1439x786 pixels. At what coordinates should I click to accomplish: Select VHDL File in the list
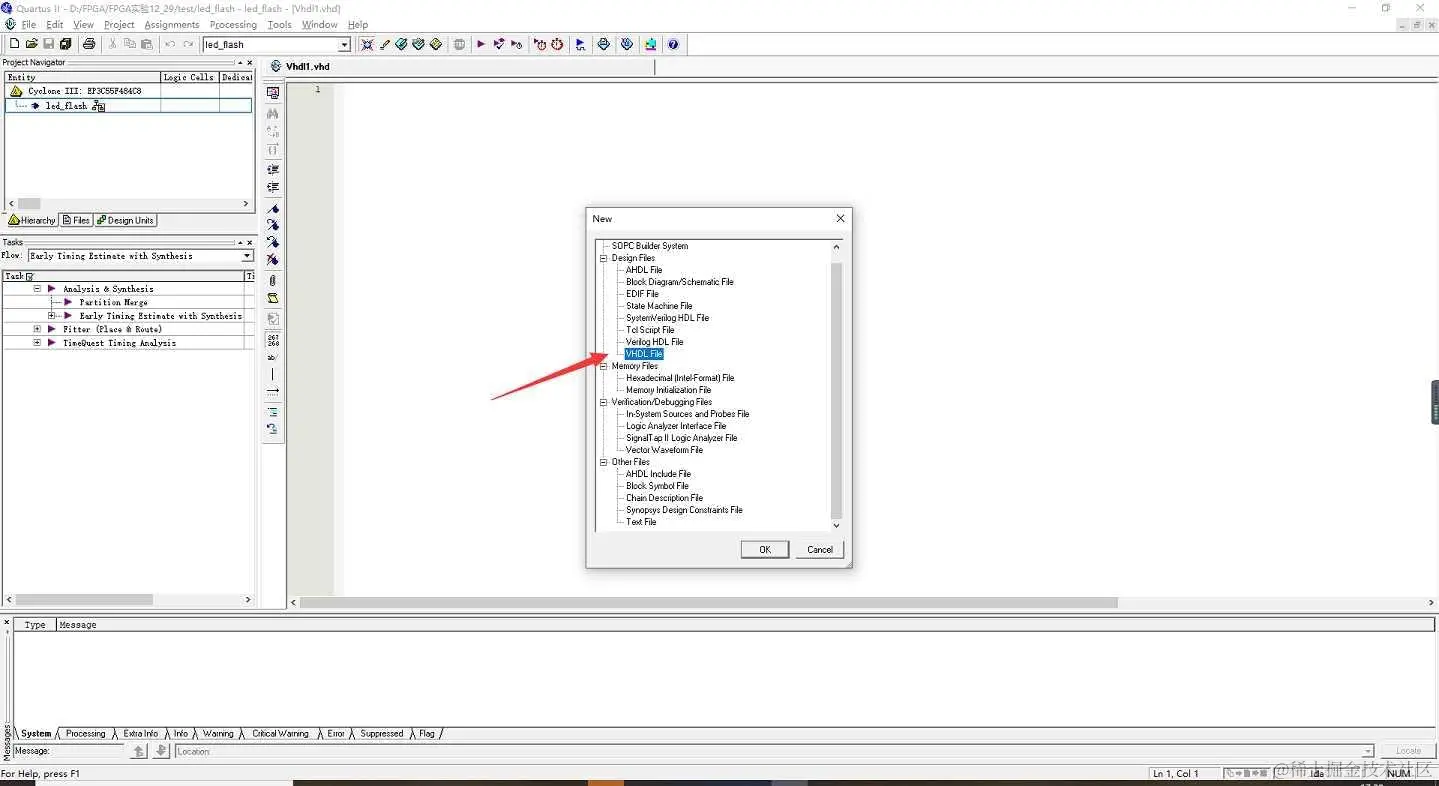coord(644,354)
